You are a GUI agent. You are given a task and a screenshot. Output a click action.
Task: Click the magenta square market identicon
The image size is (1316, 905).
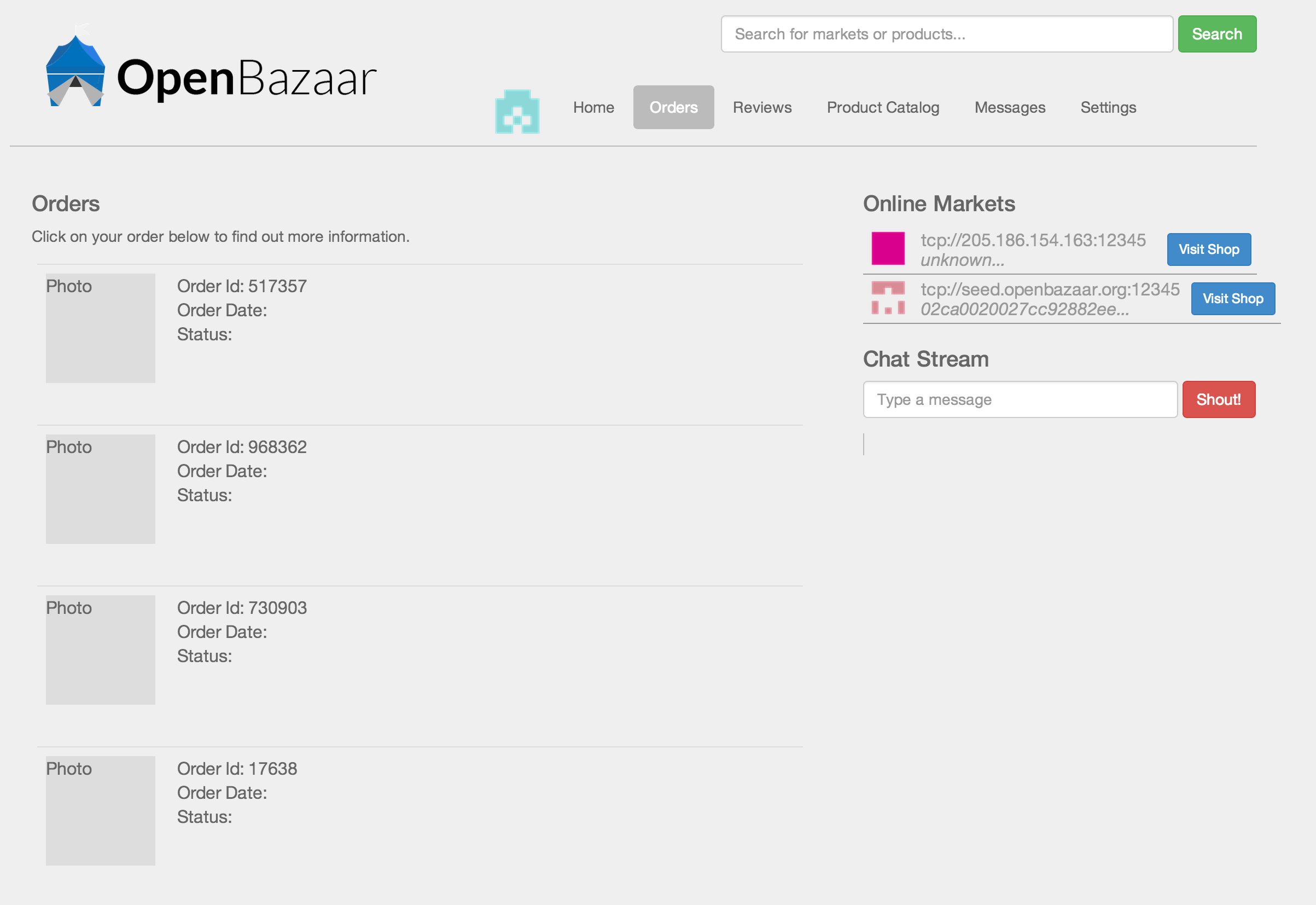click(x=888, y=248)
